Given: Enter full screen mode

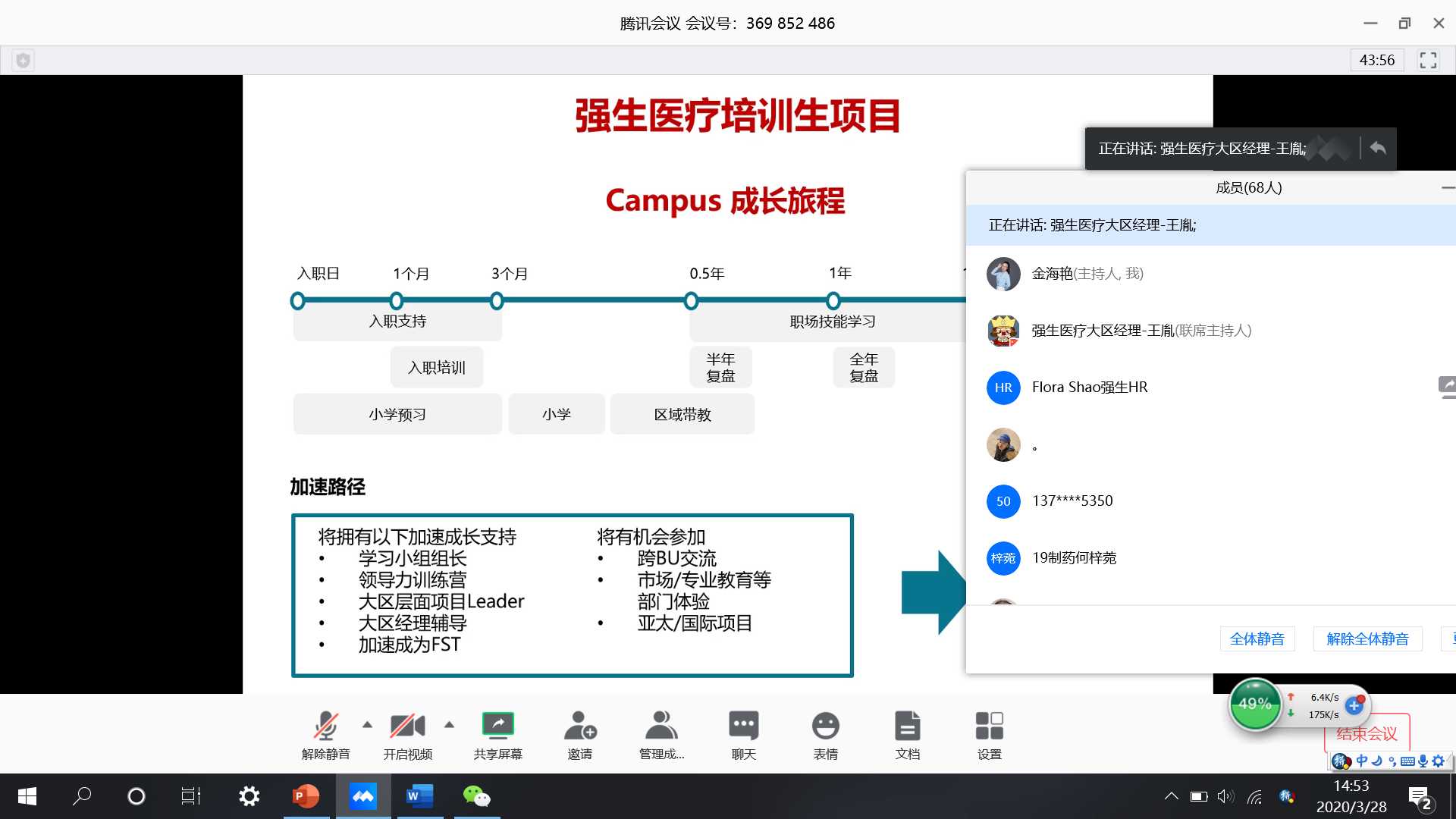Looking at the screenshot, I should (x=1428, y=60).
